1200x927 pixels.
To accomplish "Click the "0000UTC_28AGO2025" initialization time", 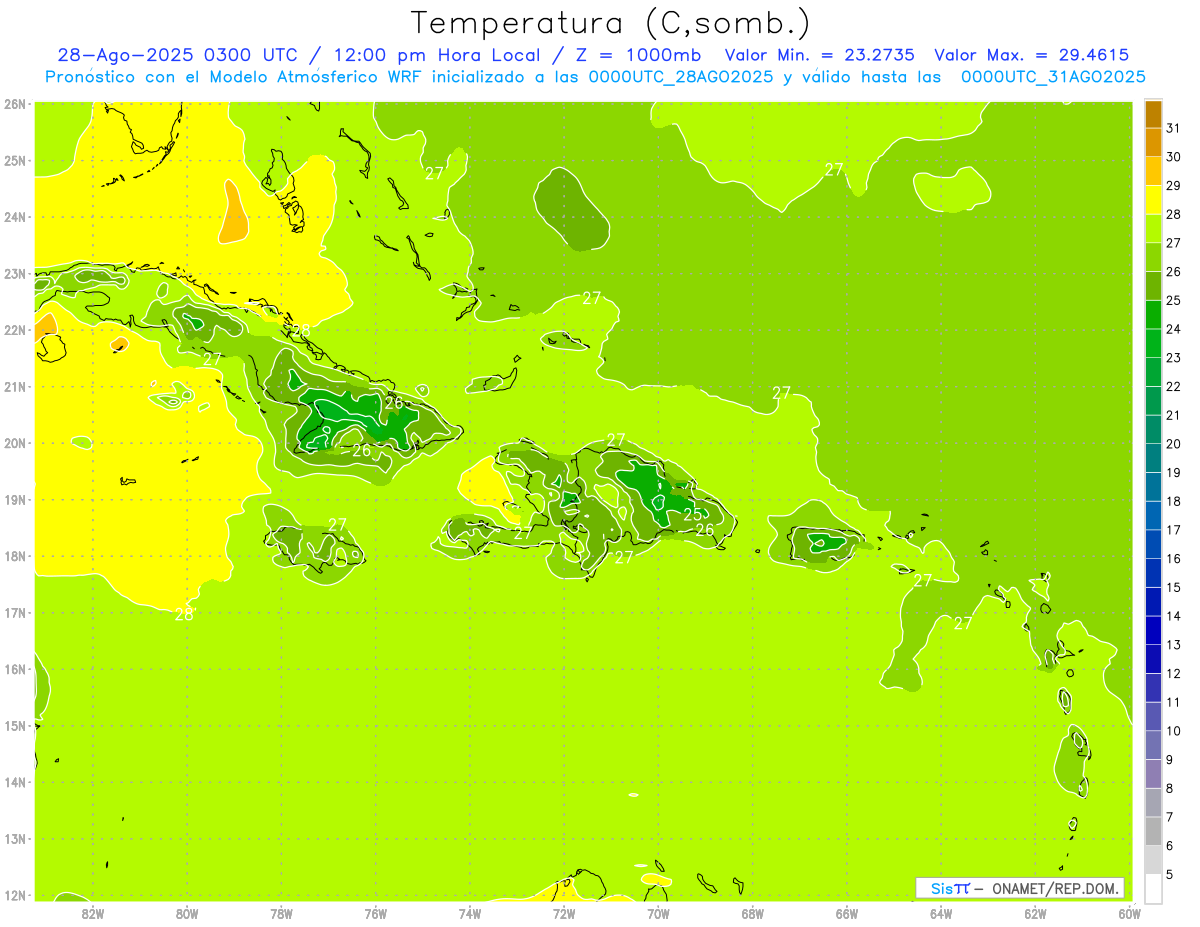I will (x=680, y=77).
